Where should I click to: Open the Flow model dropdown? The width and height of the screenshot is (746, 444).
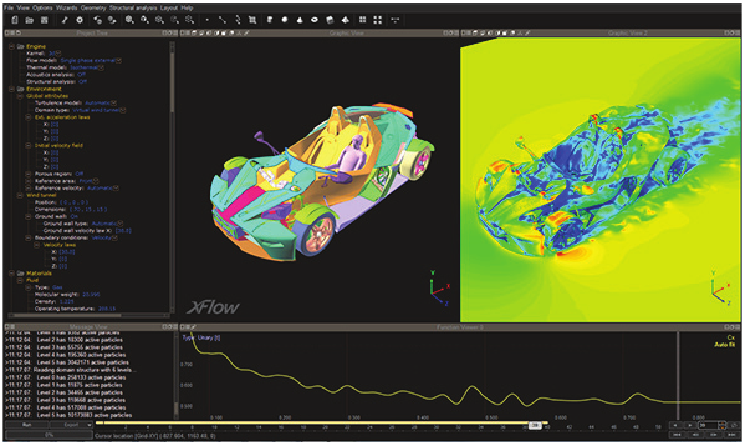tap(119, 61)
